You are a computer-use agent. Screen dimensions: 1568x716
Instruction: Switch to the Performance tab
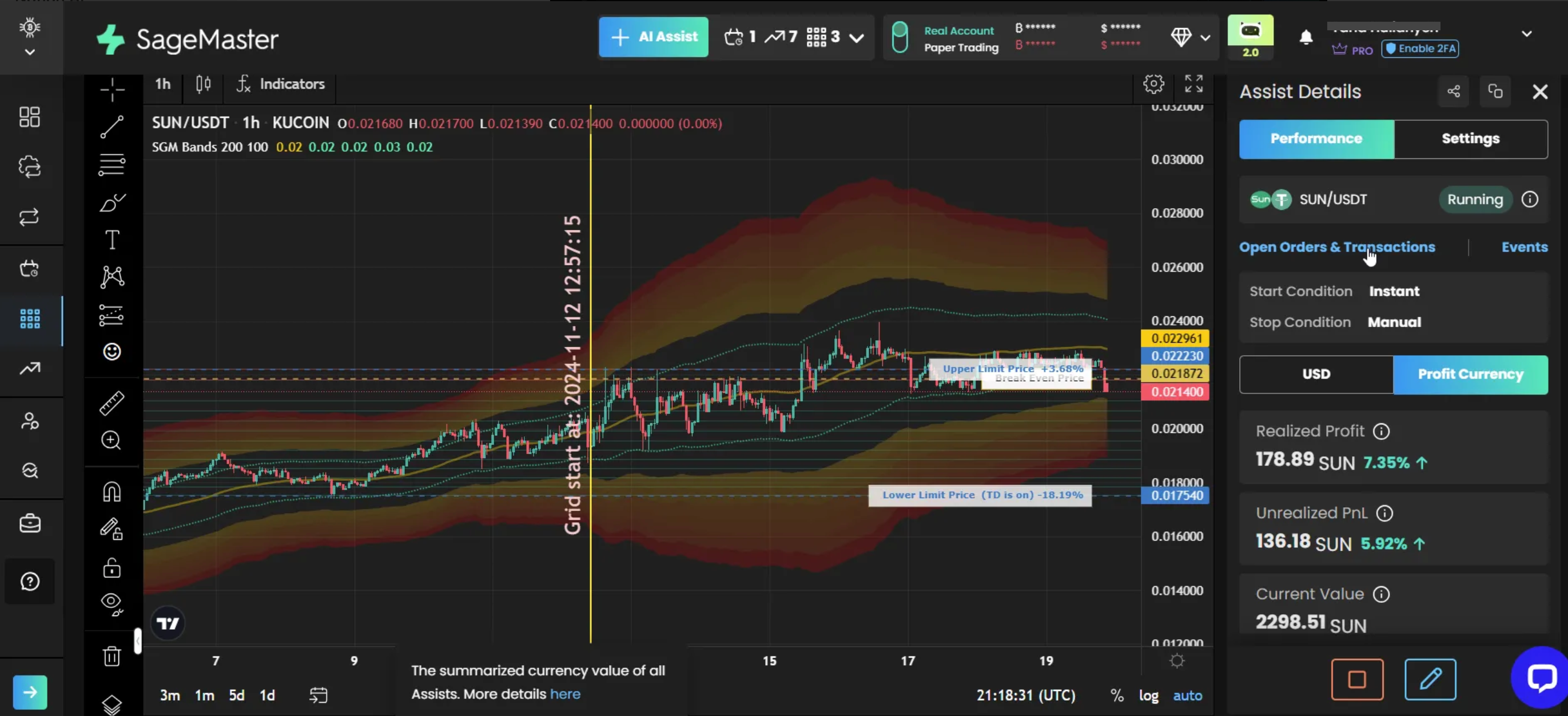1316,139
